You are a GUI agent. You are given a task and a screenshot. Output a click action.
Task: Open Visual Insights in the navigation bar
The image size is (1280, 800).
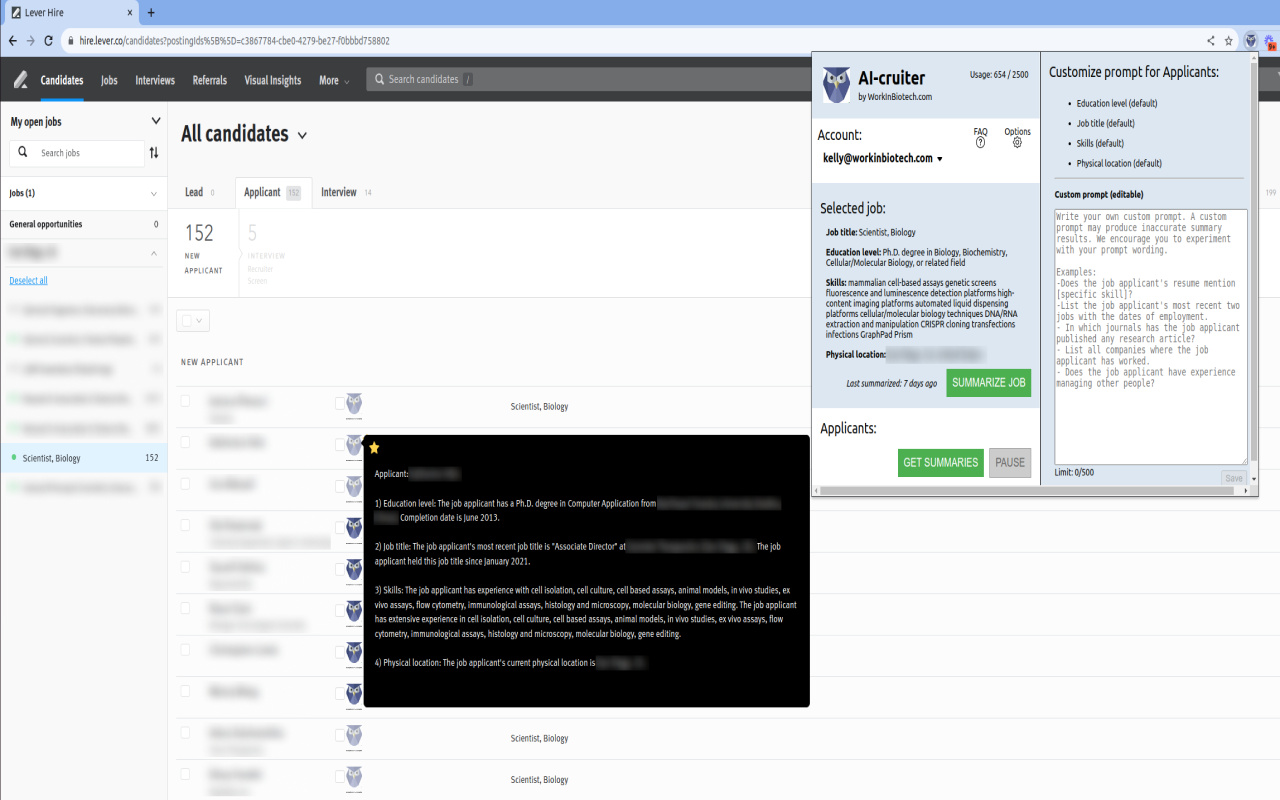273,80
